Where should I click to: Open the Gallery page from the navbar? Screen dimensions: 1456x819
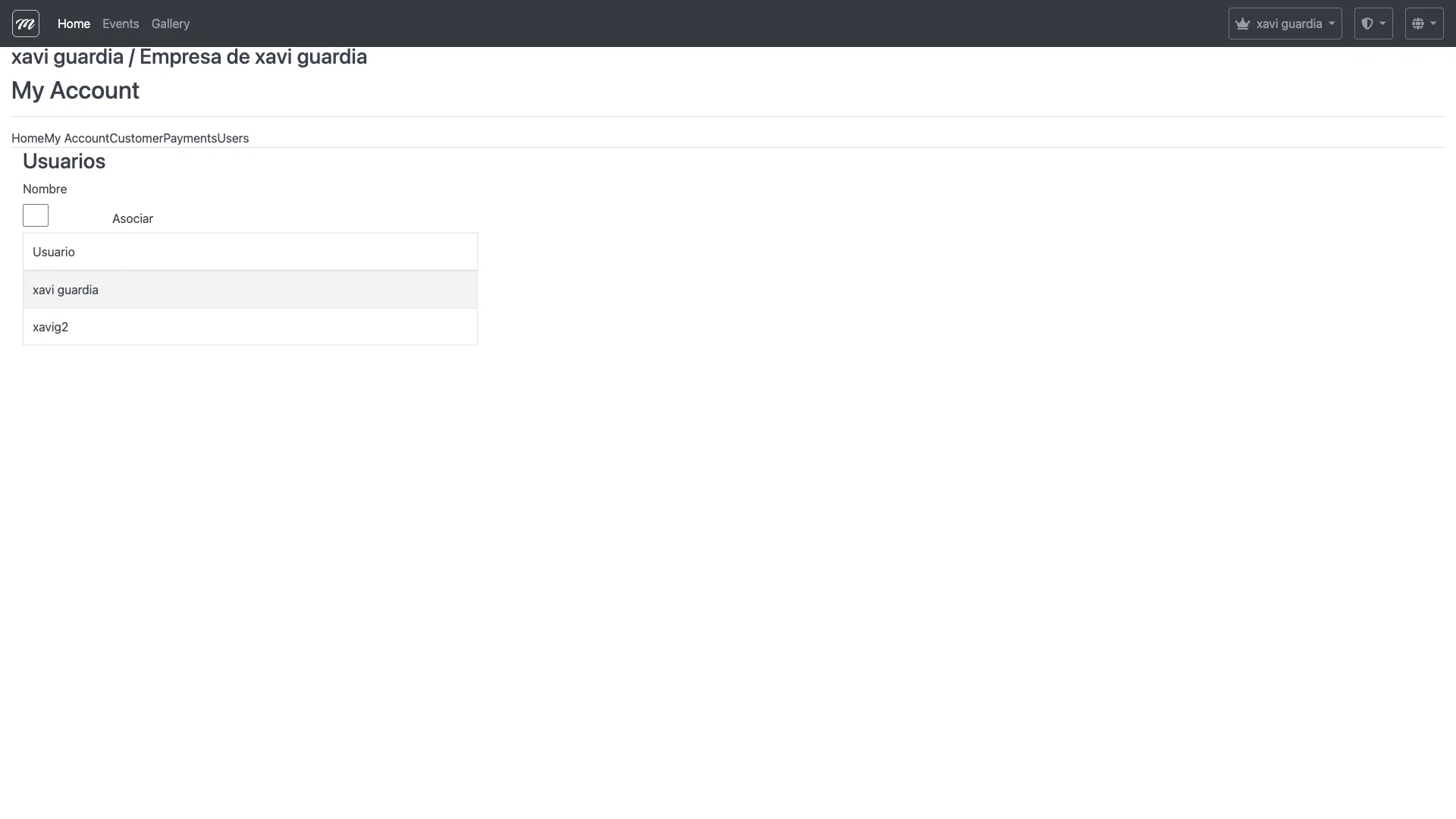pos(170,24)
